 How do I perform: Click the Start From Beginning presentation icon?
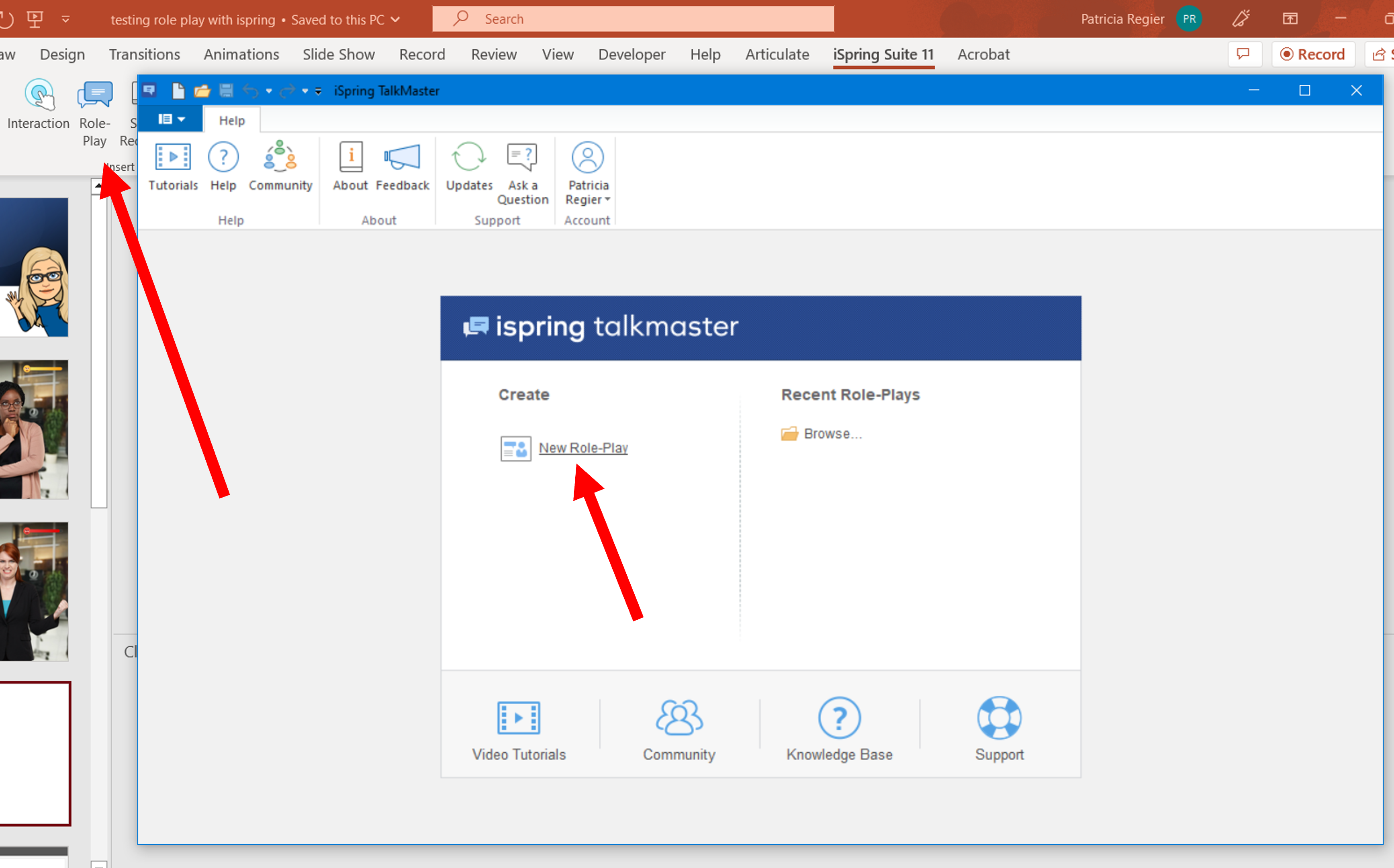[35, 20]
